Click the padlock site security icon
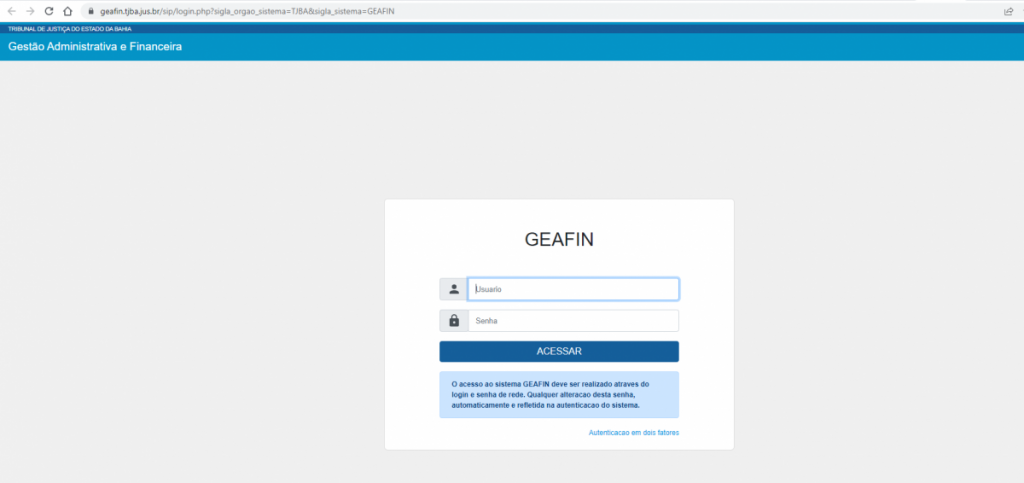Viewport: 1024px width, 483px height. point(92,12)
